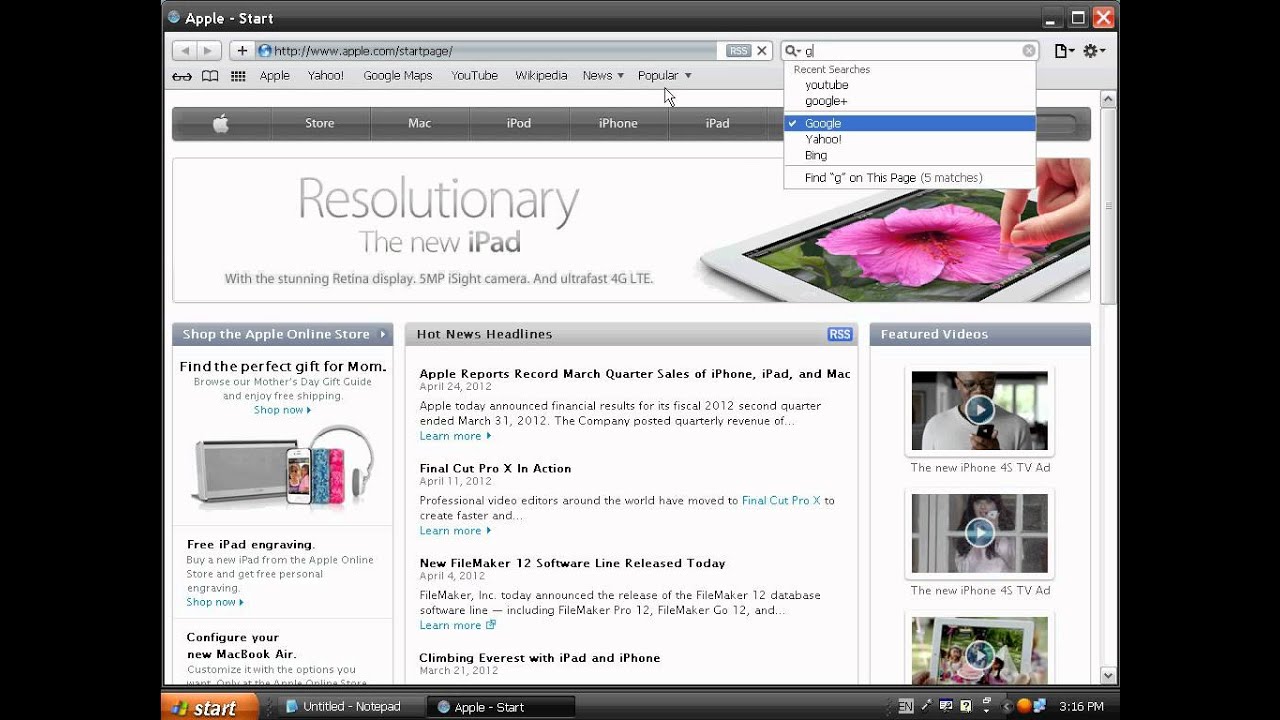Screen dimensions: 1280x720
Task: Open the iPhone tab on Apple site
Action: point(618,123)
